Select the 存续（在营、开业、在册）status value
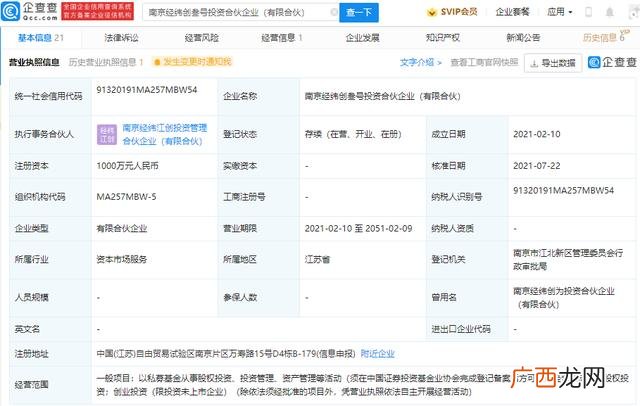The image size is (640, 406). click(353, 134)
